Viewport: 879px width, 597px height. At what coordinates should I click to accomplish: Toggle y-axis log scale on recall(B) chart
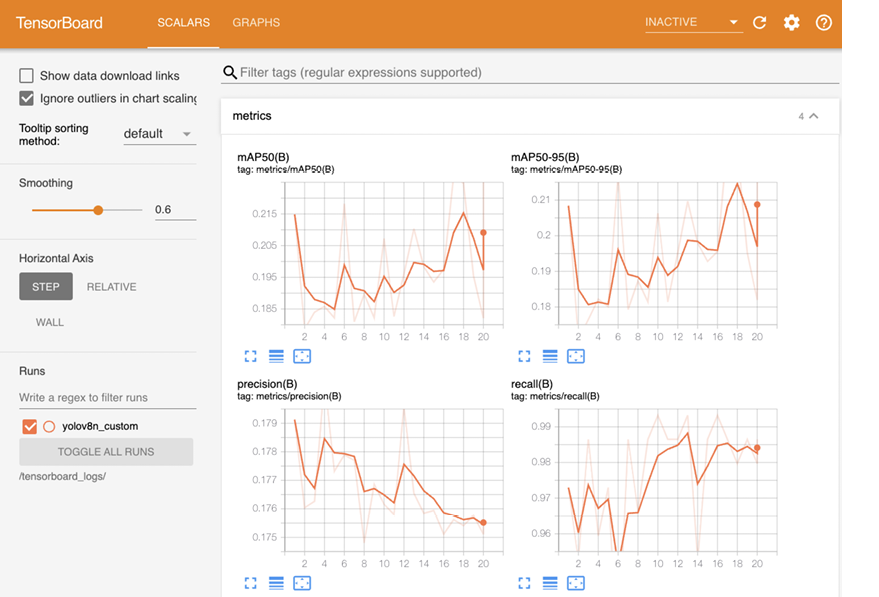[x=550, y=583]
